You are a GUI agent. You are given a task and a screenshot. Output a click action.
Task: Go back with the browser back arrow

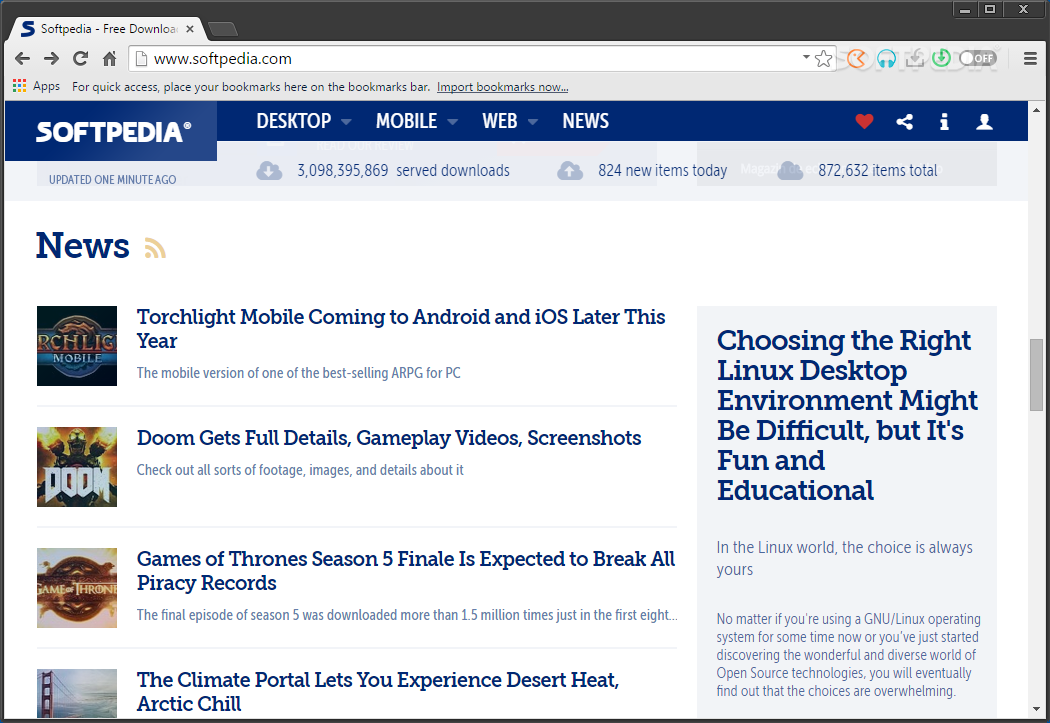pos(22,59)
